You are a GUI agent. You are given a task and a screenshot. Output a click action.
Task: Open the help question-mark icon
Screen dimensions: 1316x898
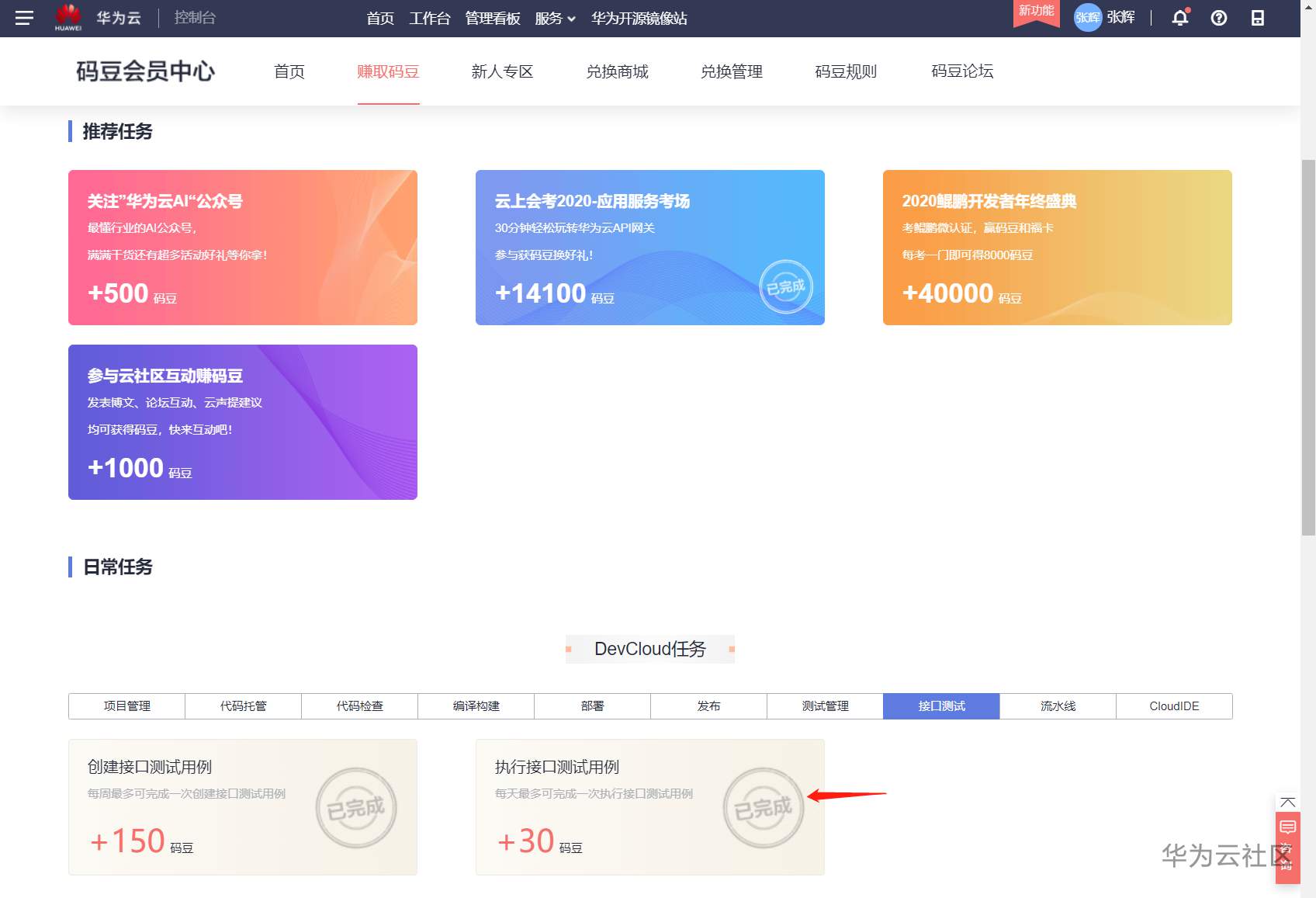tap(1219, 18)
